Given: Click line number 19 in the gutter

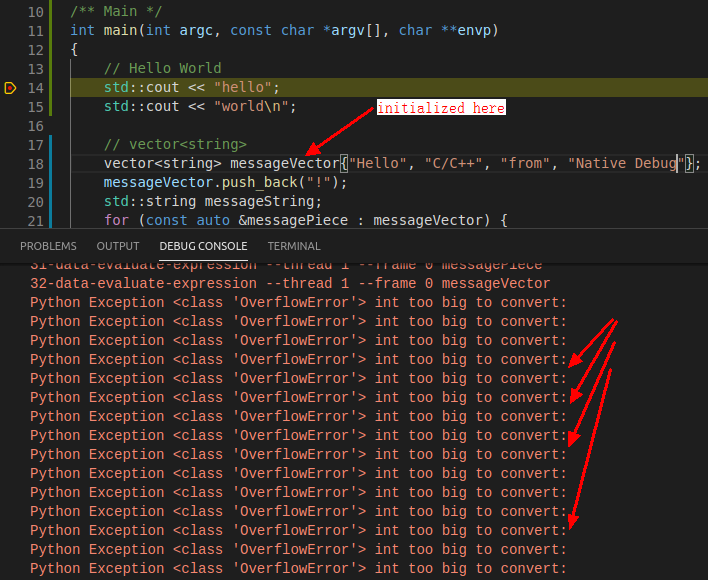Looking at the screenshot, I should 36,182.
